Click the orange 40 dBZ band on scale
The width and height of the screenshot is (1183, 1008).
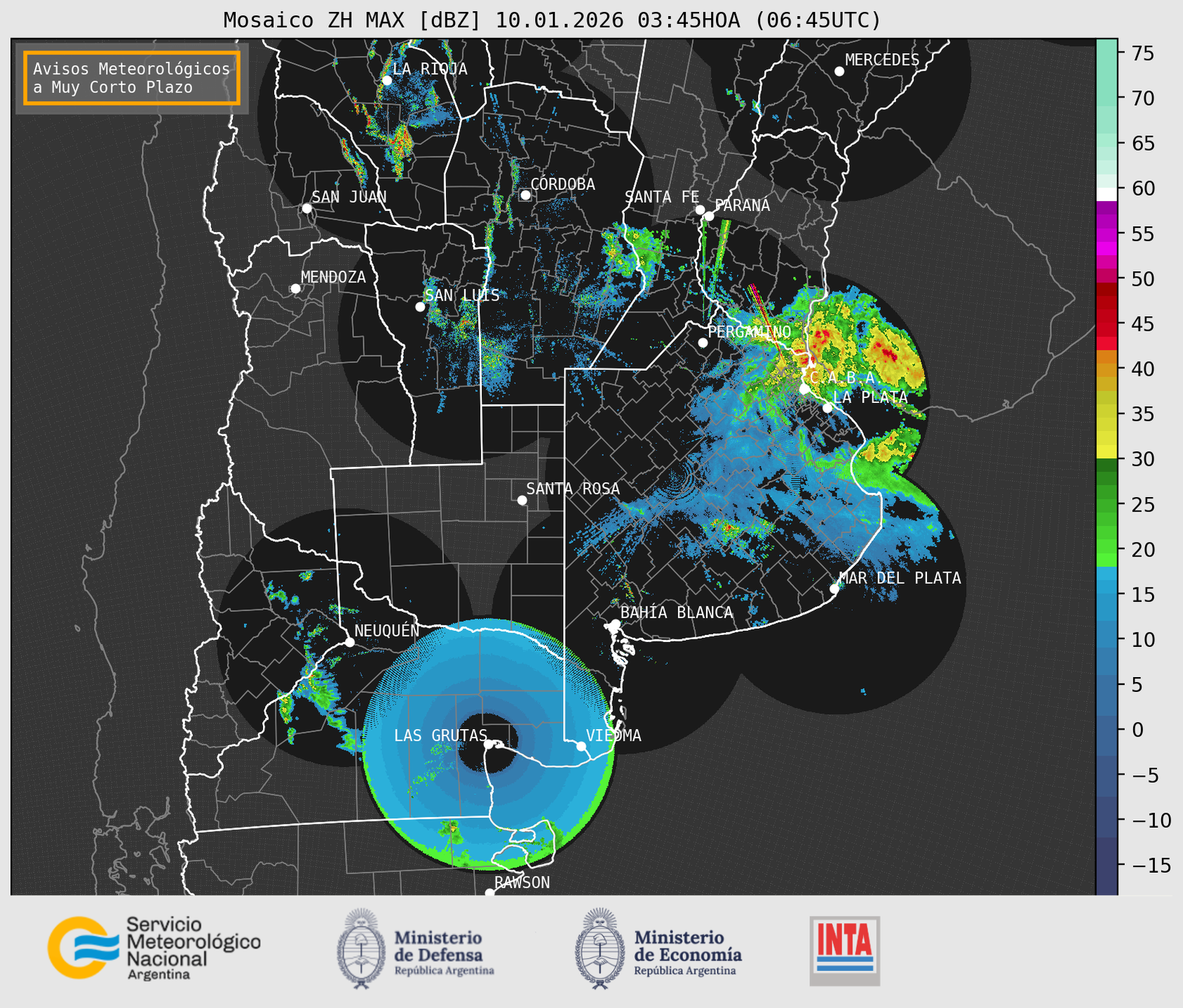coord(1107,369)
